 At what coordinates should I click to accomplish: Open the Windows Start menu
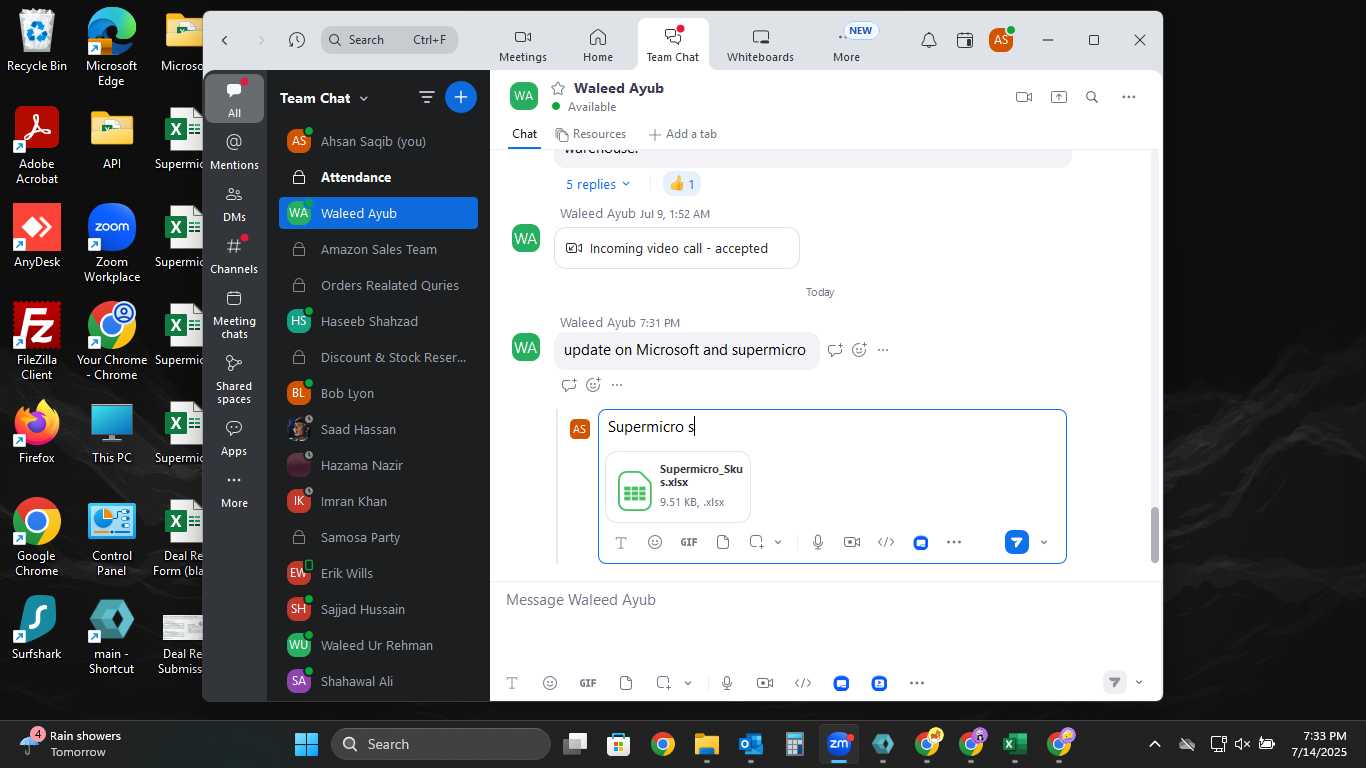coord(306,744)
